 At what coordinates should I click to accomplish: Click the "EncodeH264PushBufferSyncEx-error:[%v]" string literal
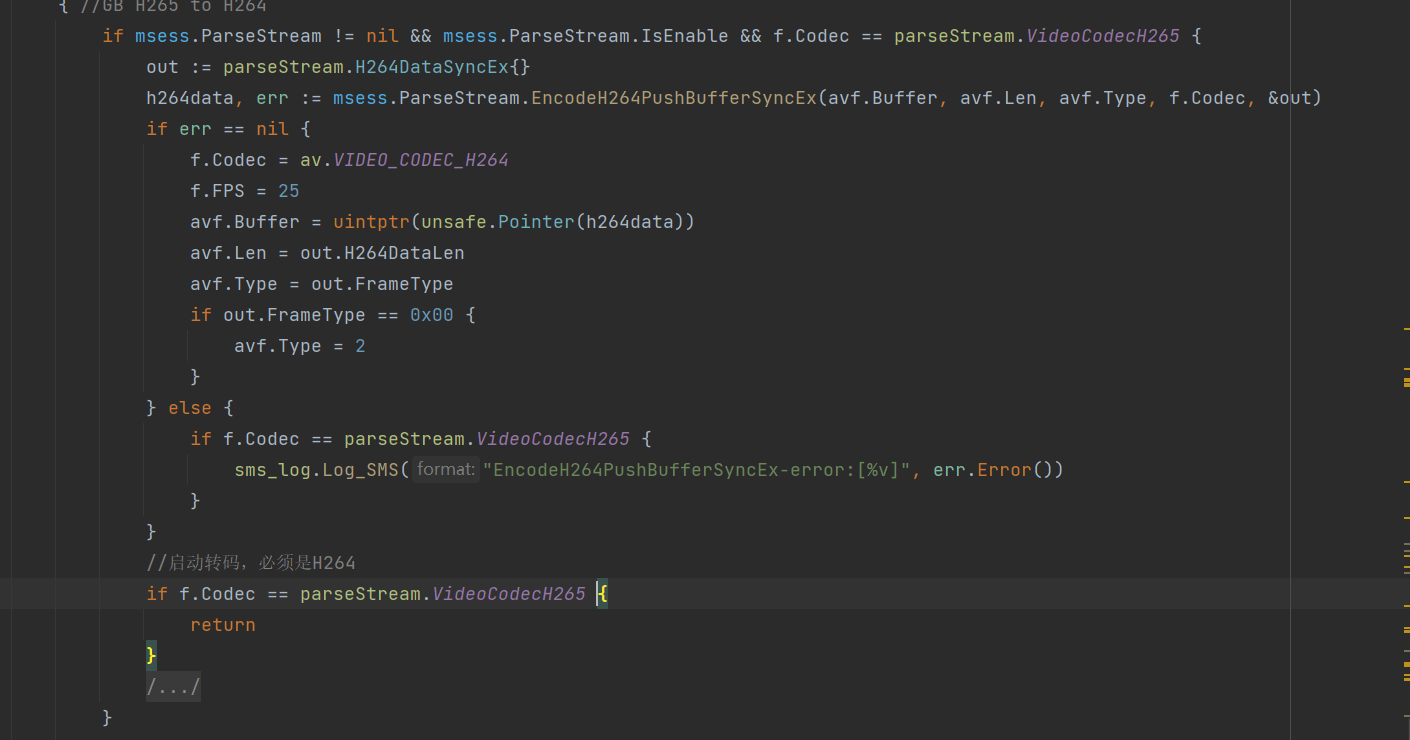tap(697, 470)
